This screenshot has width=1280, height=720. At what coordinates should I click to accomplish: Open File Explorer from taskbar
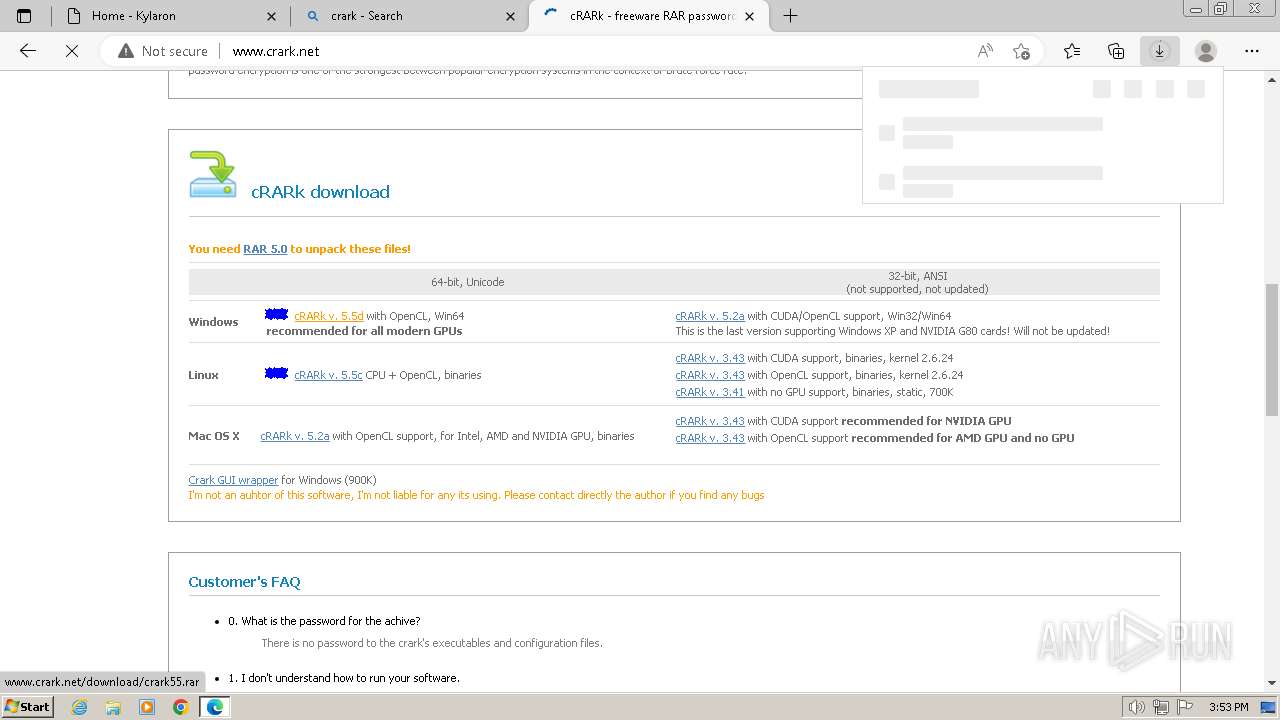pyautogui.click(x=113, y=707)
